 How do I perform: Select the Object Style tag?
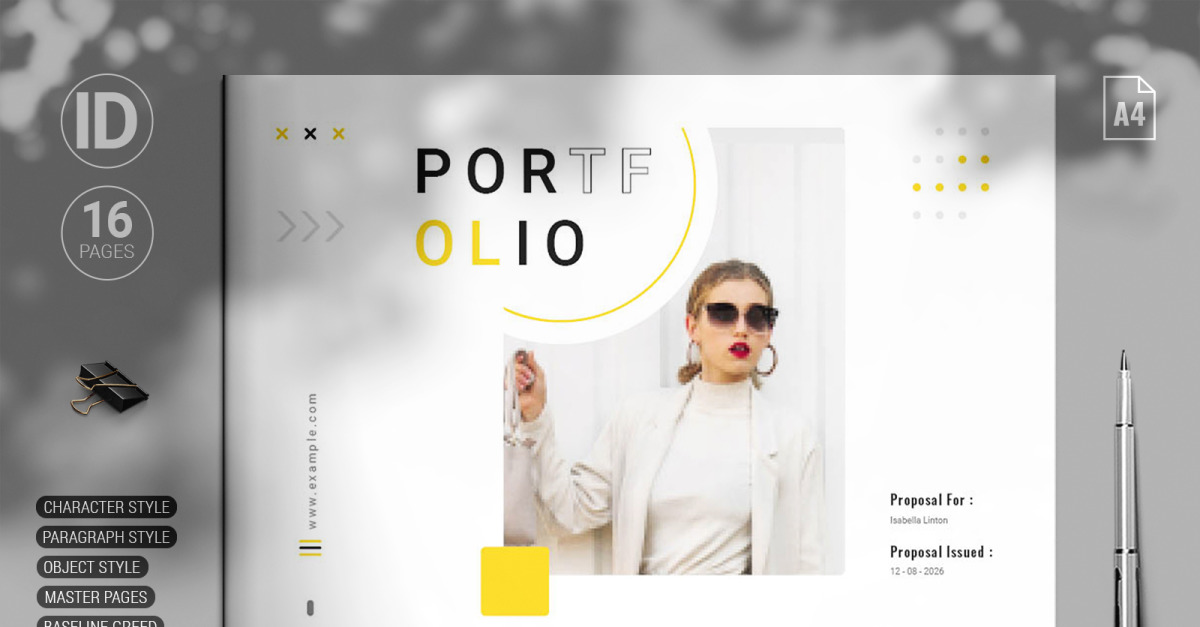pos(92,567)
